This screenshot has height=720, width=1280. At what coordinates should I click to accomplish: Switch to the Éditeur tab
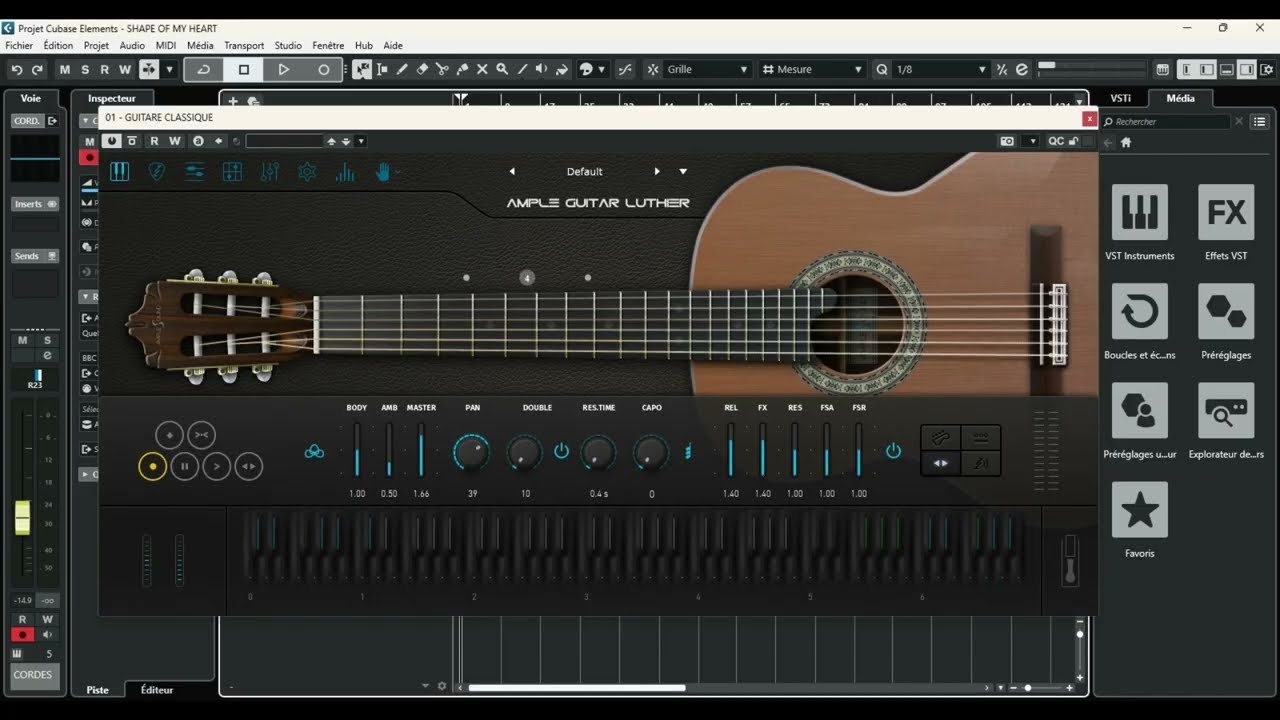point(157,690)
